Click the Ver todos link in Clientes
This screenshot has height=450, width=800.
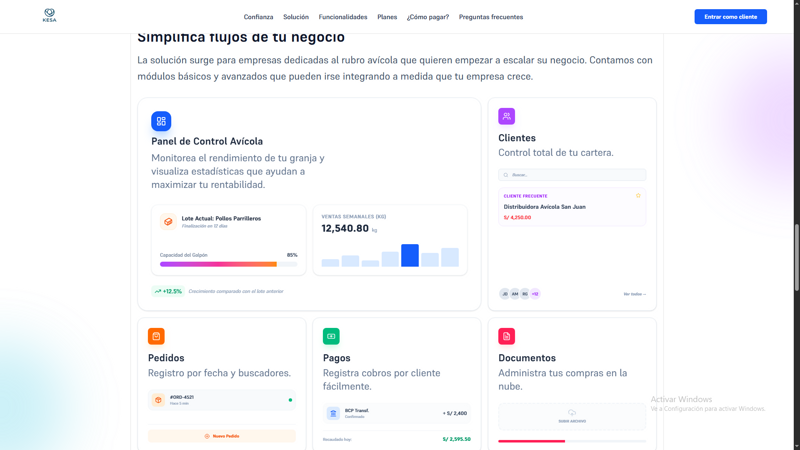coord(635,294)
